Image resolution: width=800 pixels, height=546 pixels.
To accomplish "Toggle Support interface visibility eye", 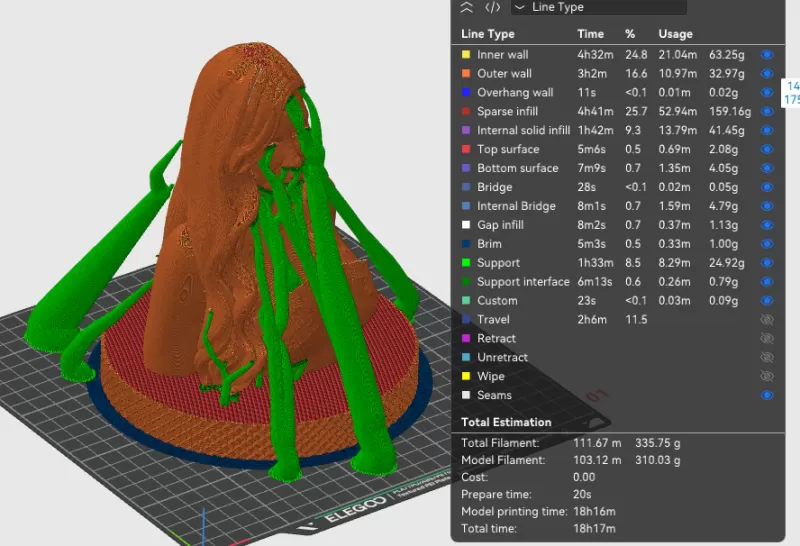I will (767, 281).
